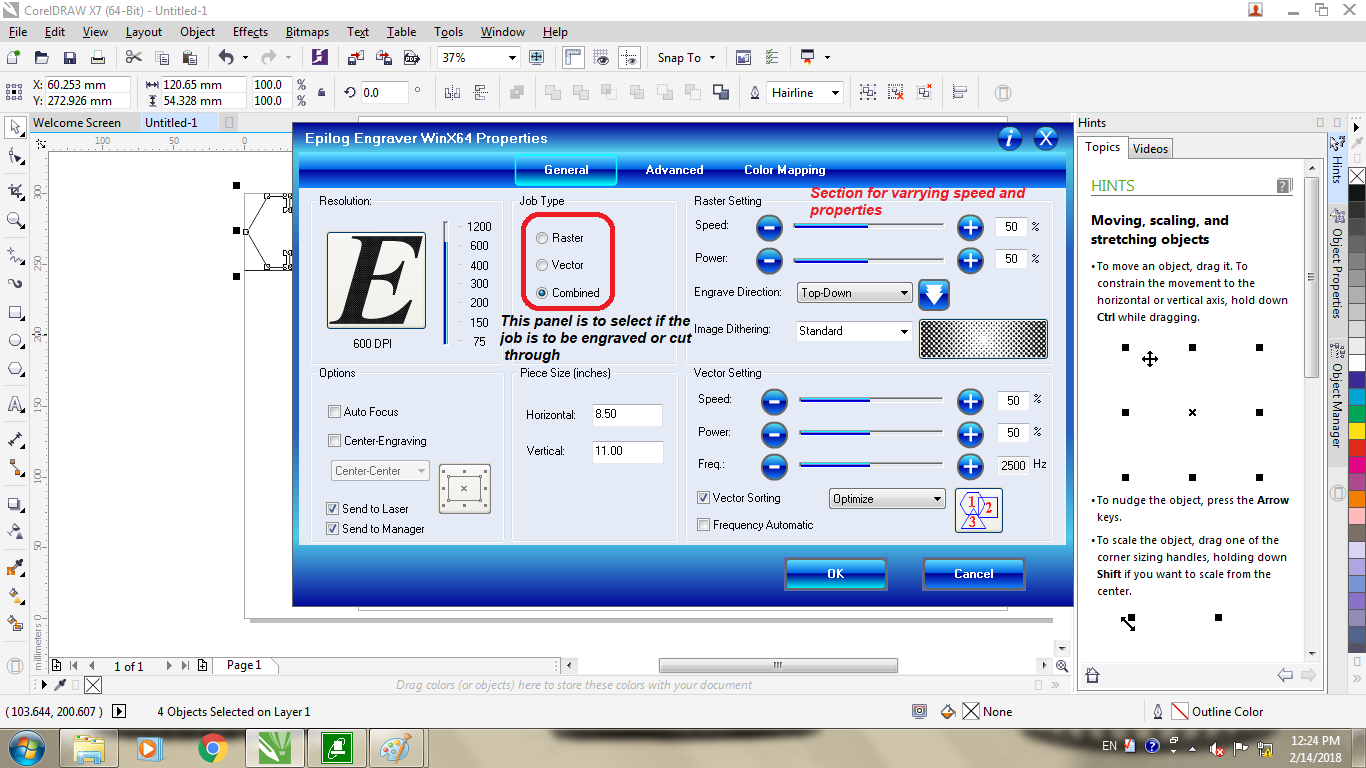The image size is (1366, 768).
Task: Switch to the Advanced tab
Action: 674,170
